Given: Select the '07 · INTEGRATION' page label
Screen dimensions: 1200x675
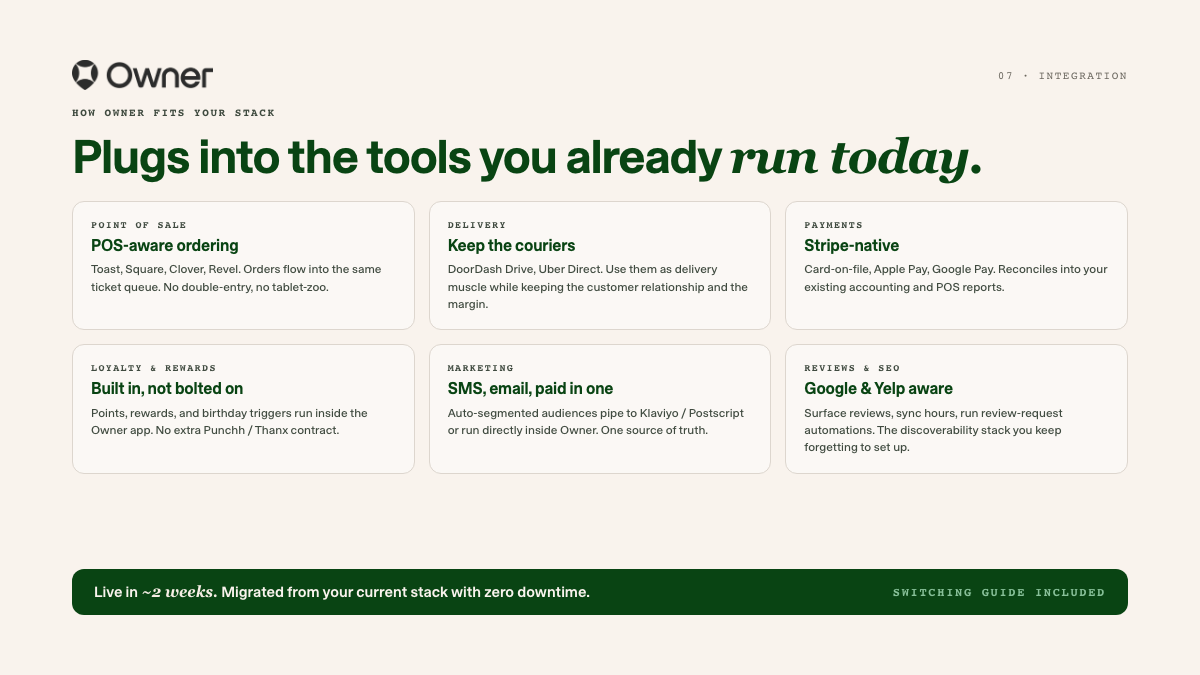Looking at the screenshot, I should [x=1062, y=76].
